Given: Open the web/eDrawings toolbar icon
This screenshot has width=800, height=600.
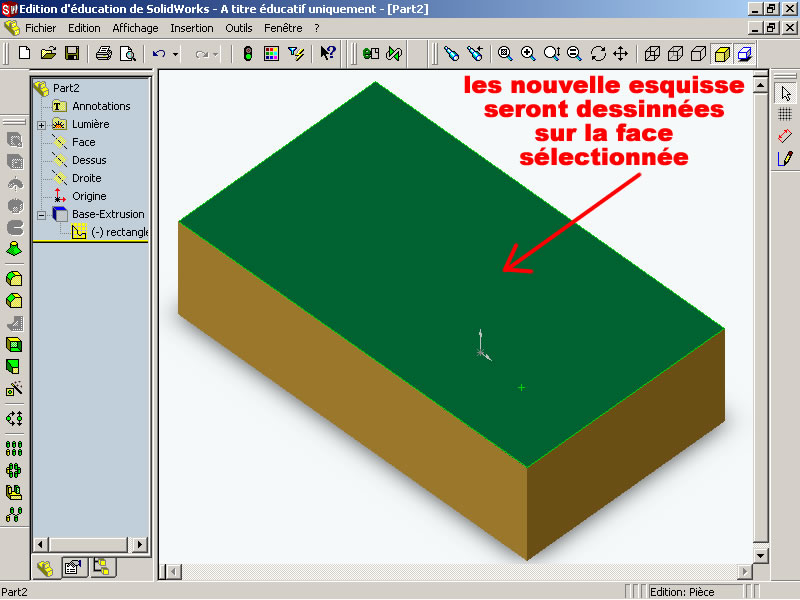Looking at the screenshot, I should (371, 53).
